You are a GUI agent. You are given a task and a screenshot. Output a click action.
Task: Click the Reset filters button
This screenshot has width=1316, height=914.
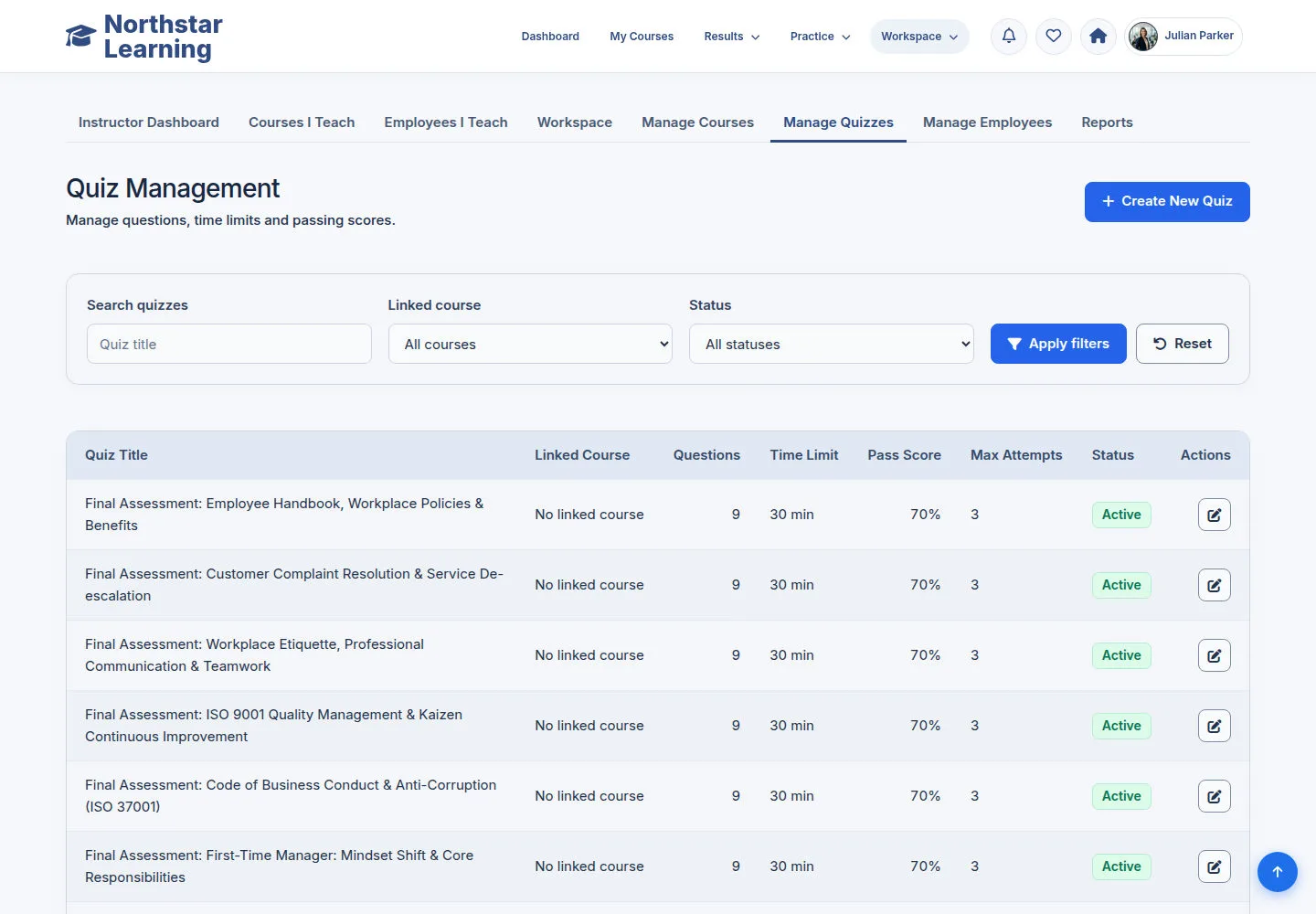pos(1183,344)
